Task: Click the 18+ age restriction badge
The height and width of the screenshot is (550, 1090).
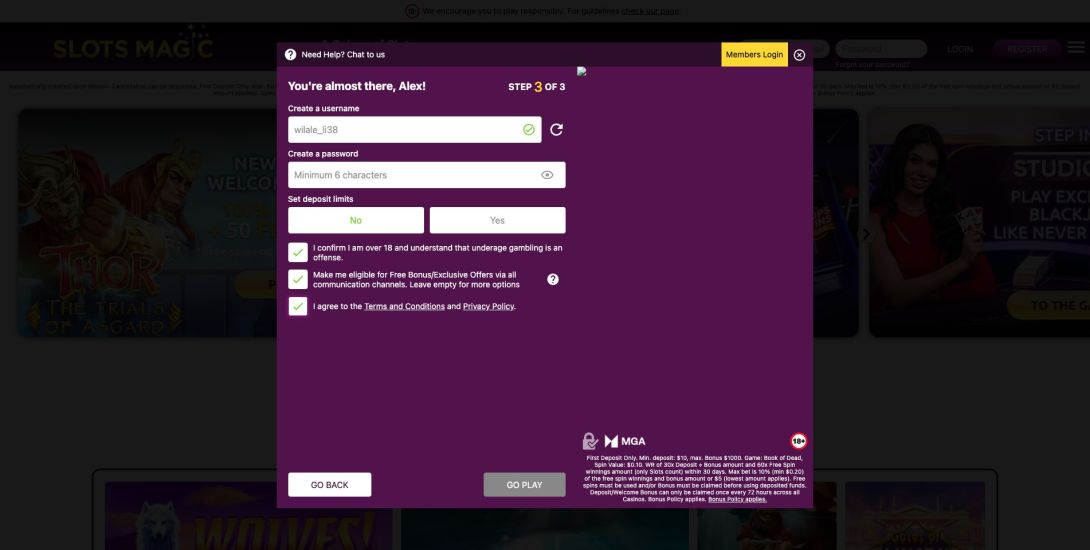Action: click(798, 441)
